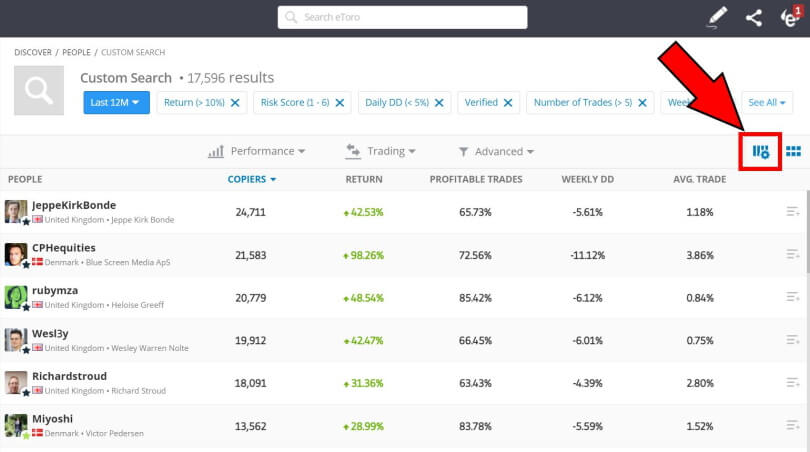Remove the Return (> 10%) filter
The width and height of the screenshot is (810, 452).
point(235,103)
